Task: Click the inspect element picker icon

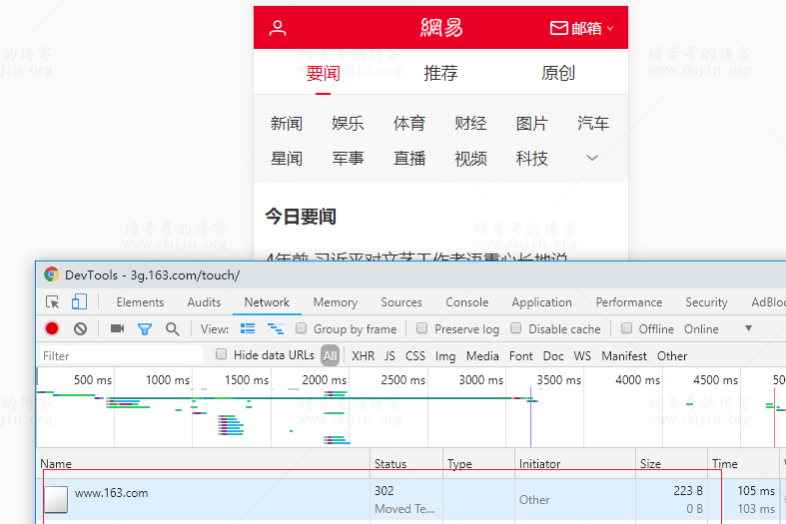Action: (53, 302)
